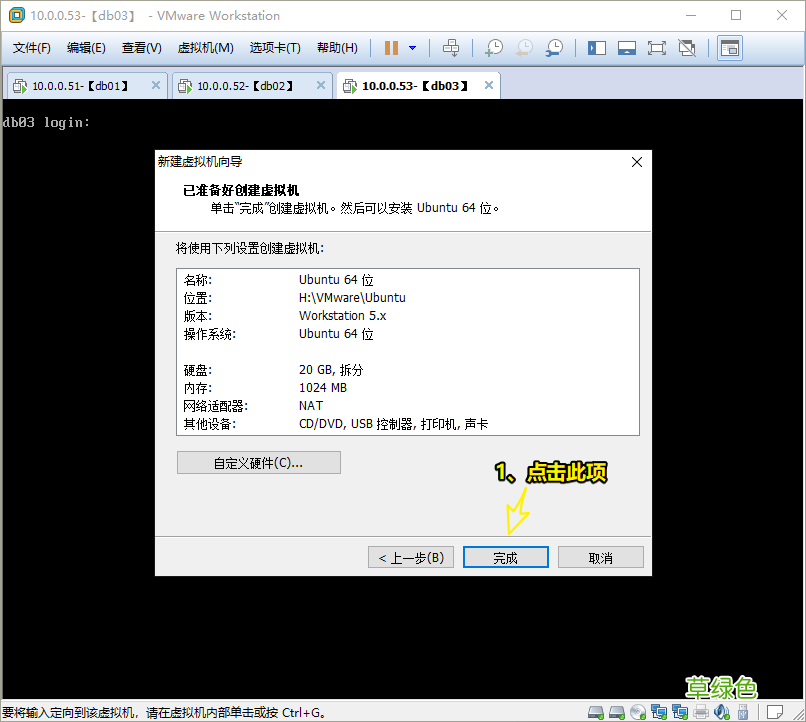Click the first network adapter status icon
The height and width of the screenshot is (722, 806).
[659, 712]
